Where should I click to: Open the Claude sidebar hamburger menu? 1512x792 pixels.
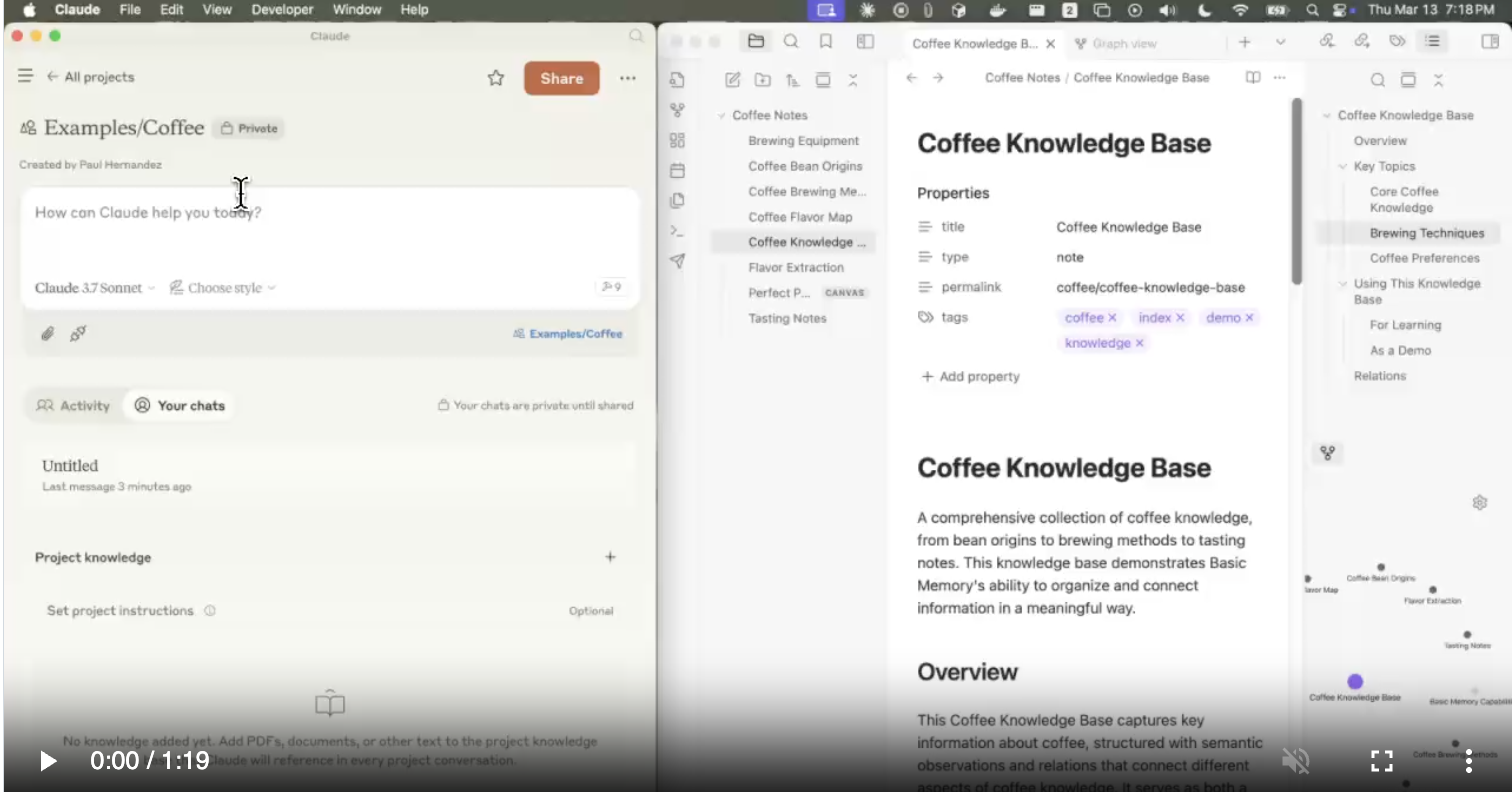(25, 77)
